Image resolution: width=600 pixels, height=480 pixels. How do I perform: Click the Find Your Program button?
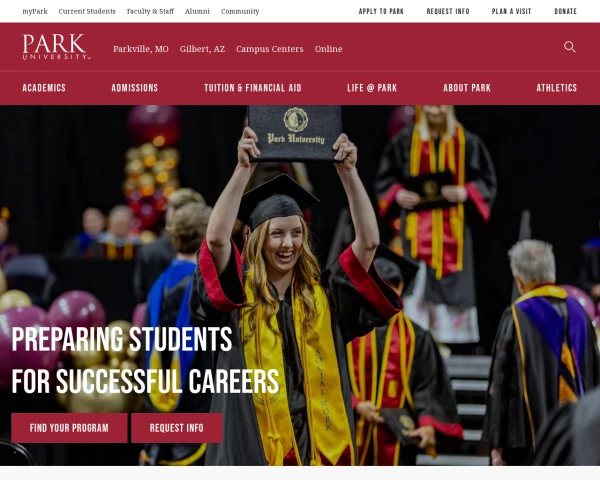[69, 428]
